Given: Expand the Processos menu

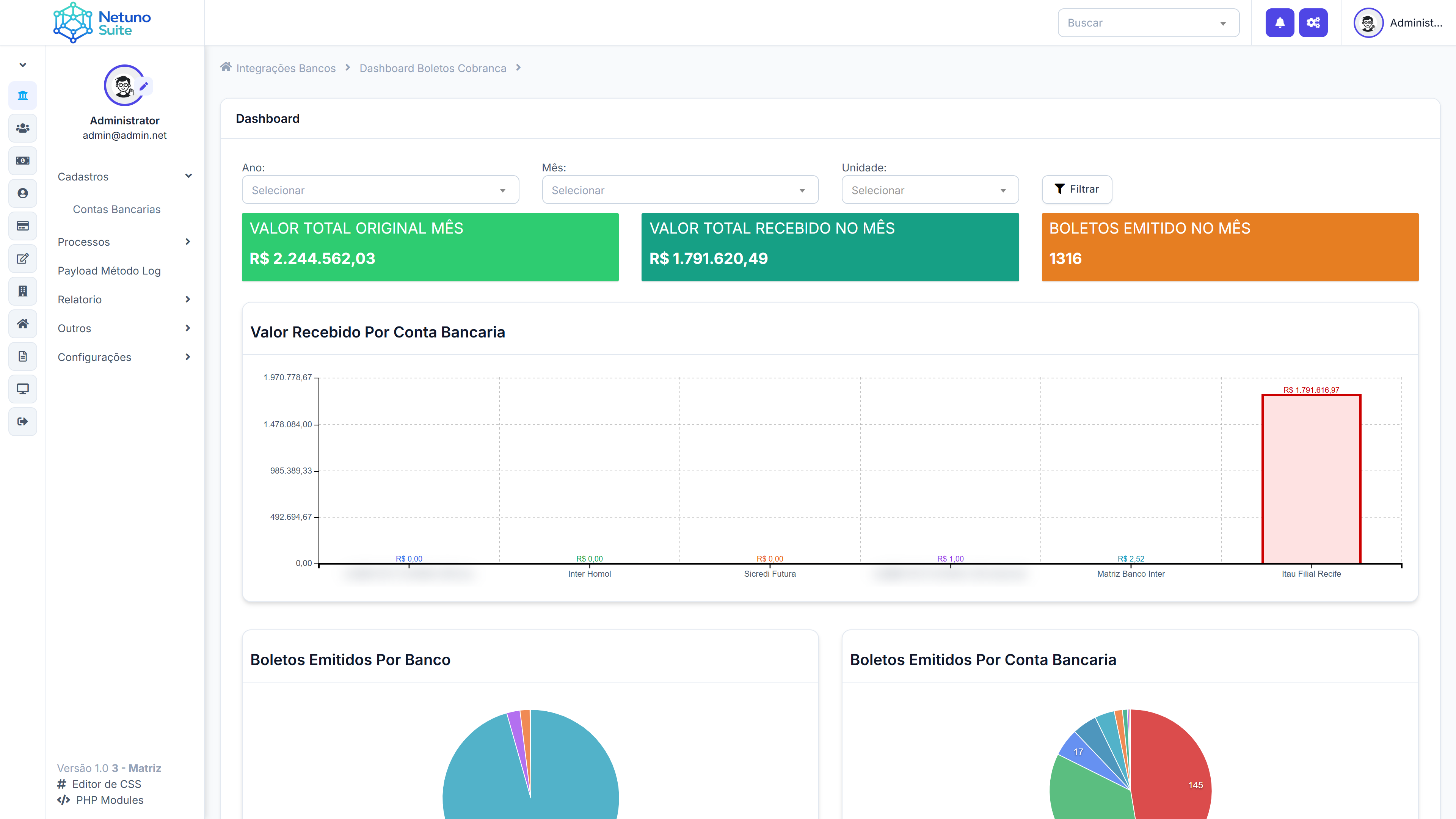Looking at the screenshot, I should click(x=125, y=242).
